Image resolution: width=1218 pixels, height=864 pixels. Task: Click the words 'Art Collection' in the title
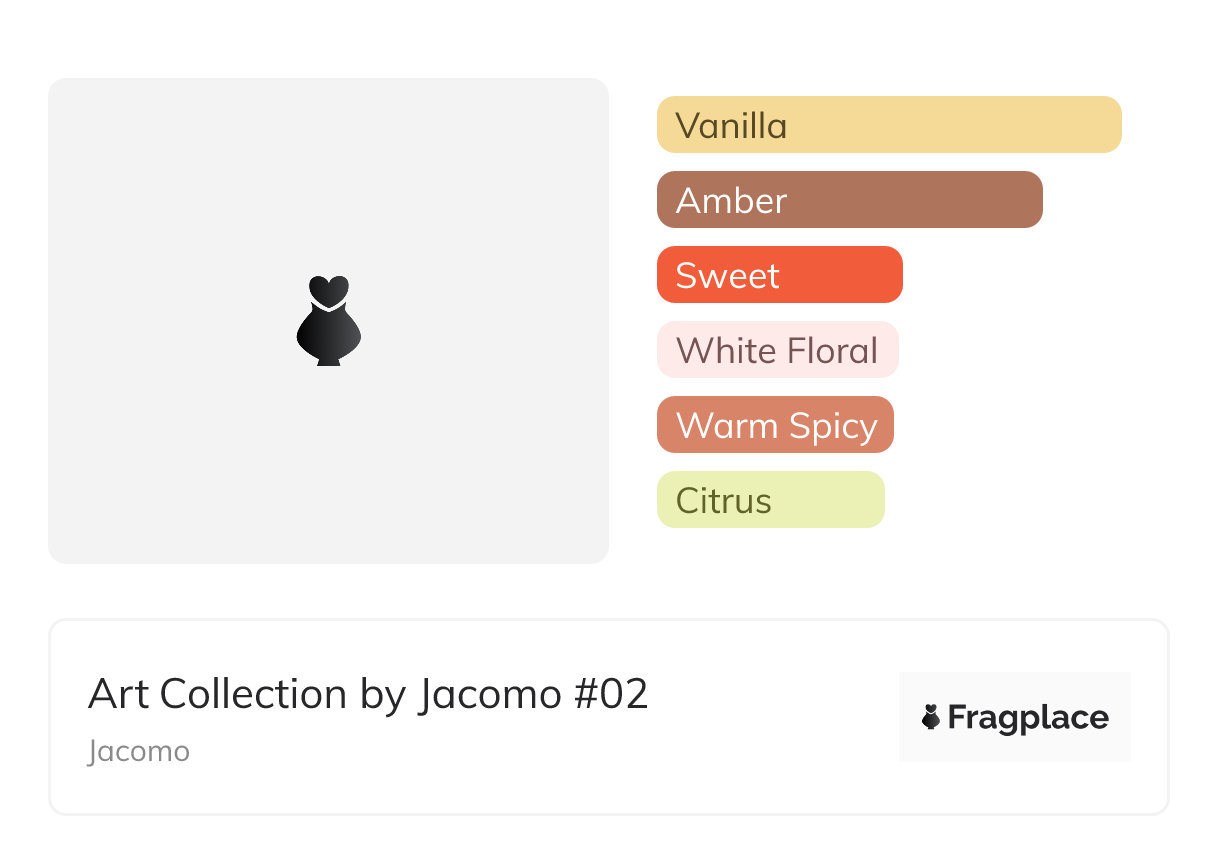coord(217,694)
